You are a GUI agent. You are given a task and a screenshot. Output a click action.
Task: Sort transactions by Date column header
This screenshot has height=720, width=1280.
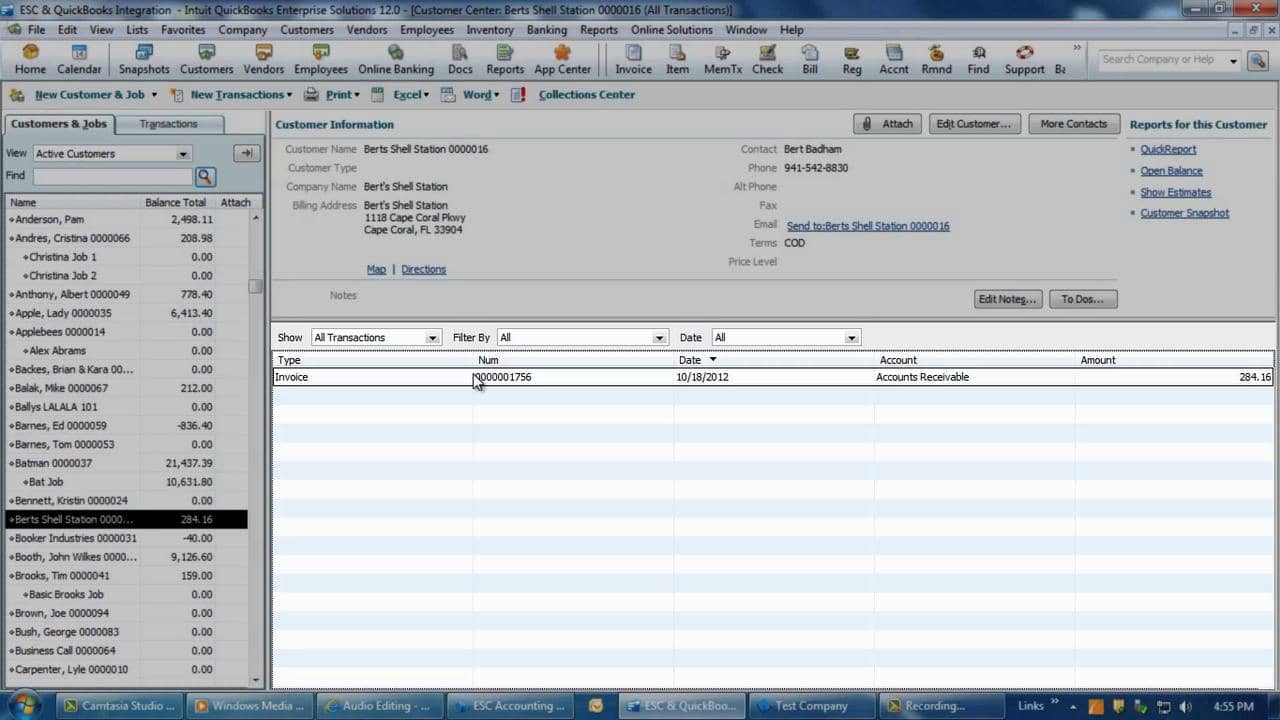click(x=774, y=360)
